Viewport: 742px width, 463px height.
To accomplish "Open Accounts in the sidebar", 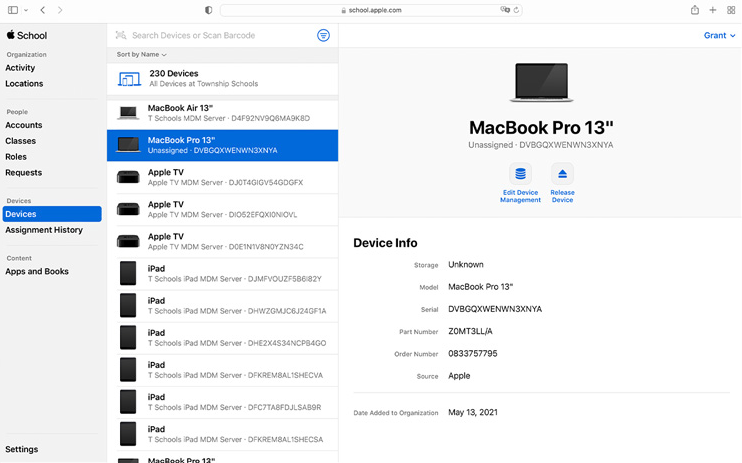I will point(24,125).
